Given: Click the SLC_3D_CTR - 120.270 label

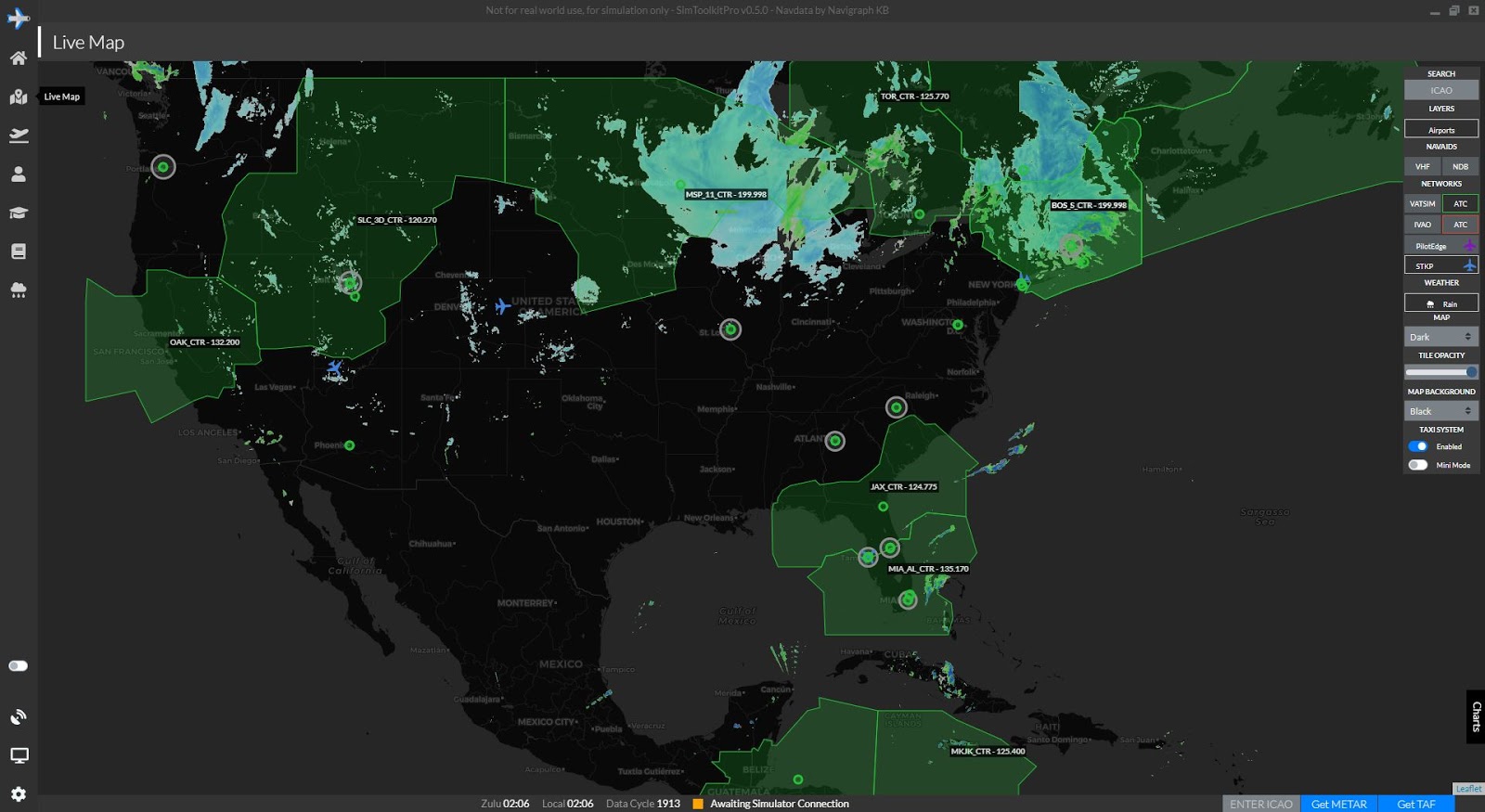Looking at the screenshot, I should 396,220.
